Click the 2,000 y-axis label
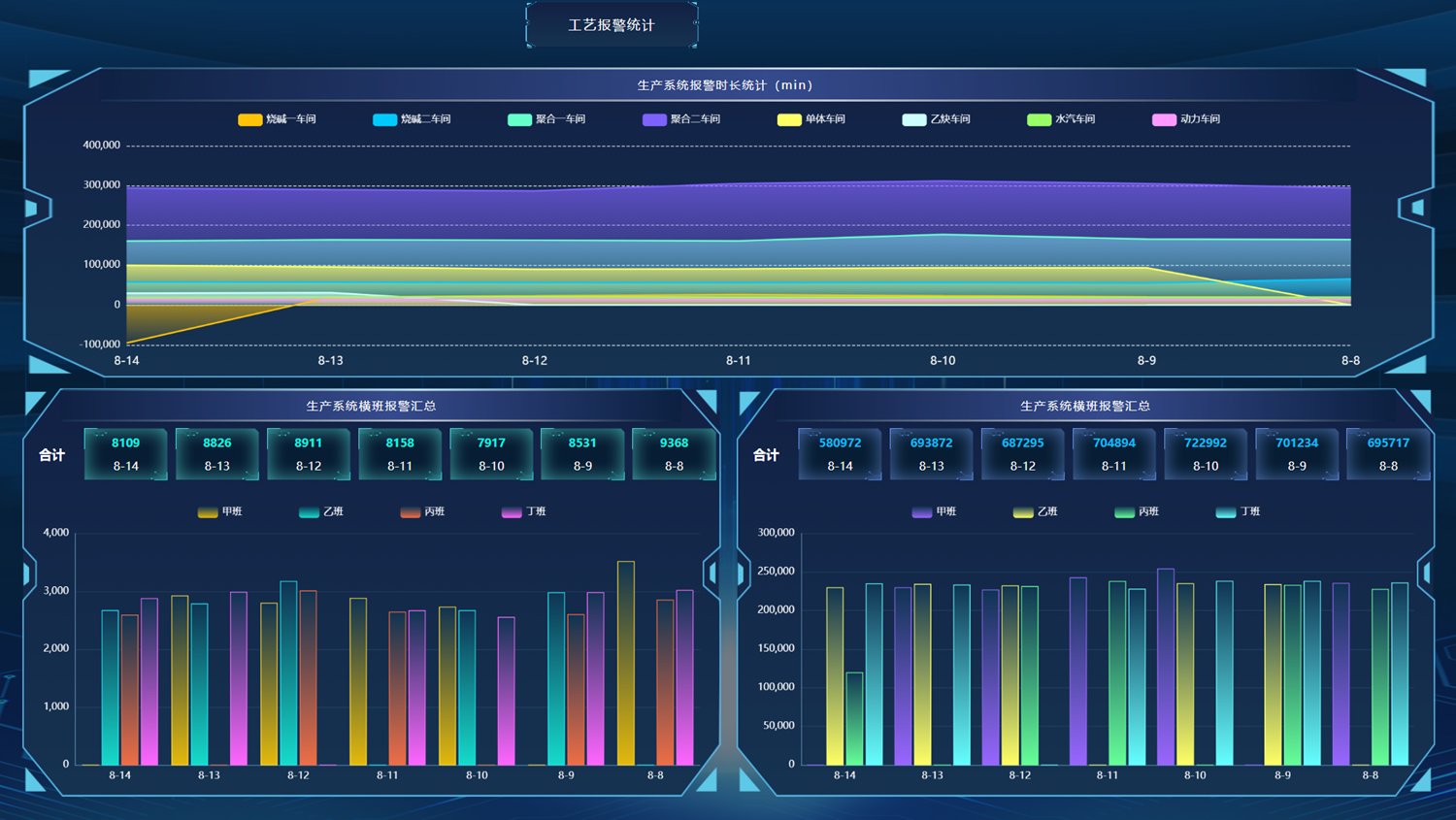 tap(56, 647)
